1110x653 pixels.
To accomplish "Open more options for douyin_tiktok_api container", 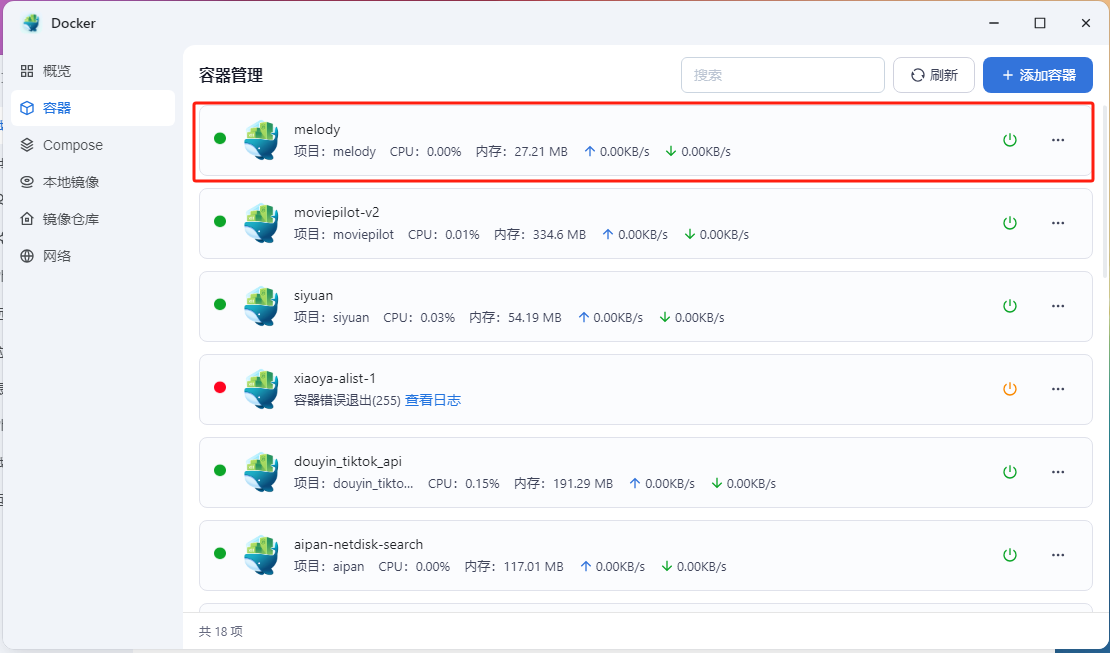I will [1058, 472].
